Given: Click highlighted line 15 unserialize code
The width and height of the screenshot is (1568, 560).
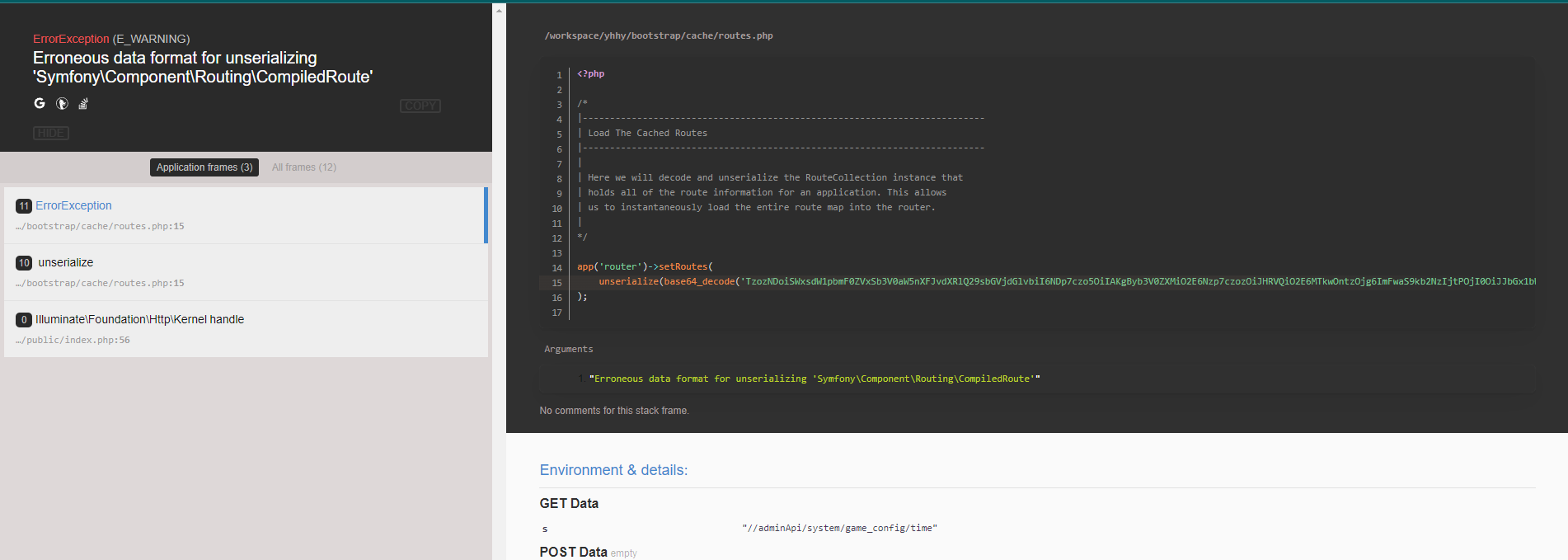Looking at the screenshot, I should click(989, 282).
